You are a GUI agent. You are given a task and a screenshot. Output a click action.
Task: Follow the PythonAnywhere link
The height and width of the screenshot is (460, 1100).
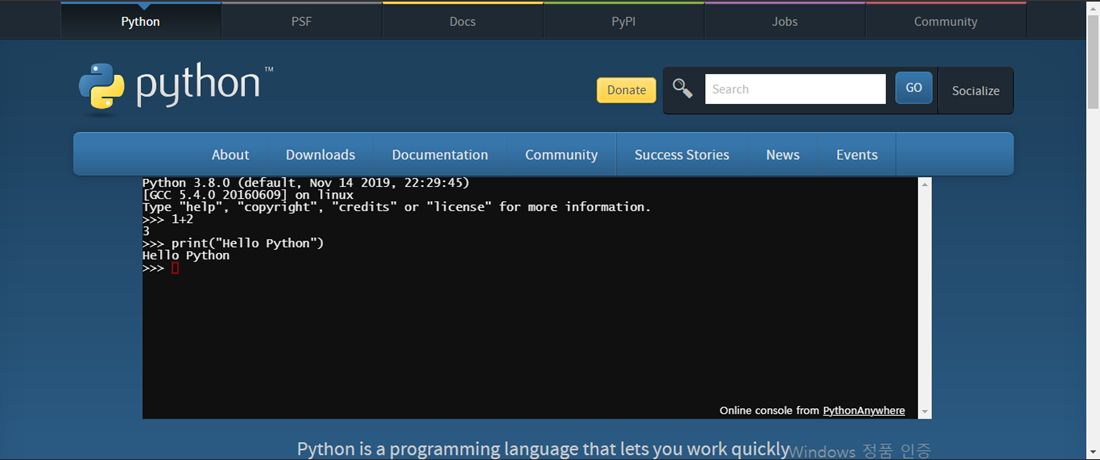tap(864, 410)
